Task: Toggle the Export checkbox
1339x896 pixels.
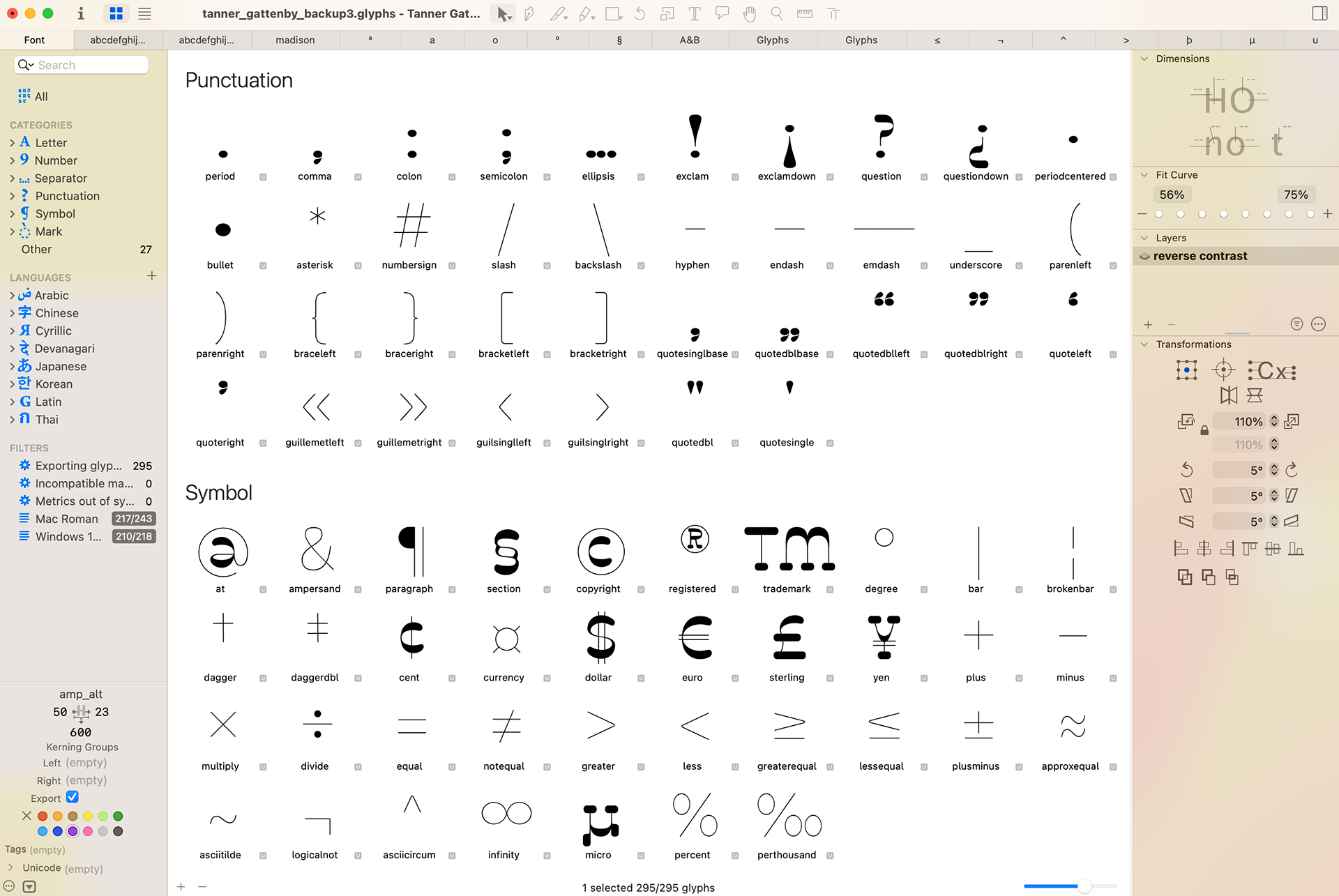Action: click(73, 796)
